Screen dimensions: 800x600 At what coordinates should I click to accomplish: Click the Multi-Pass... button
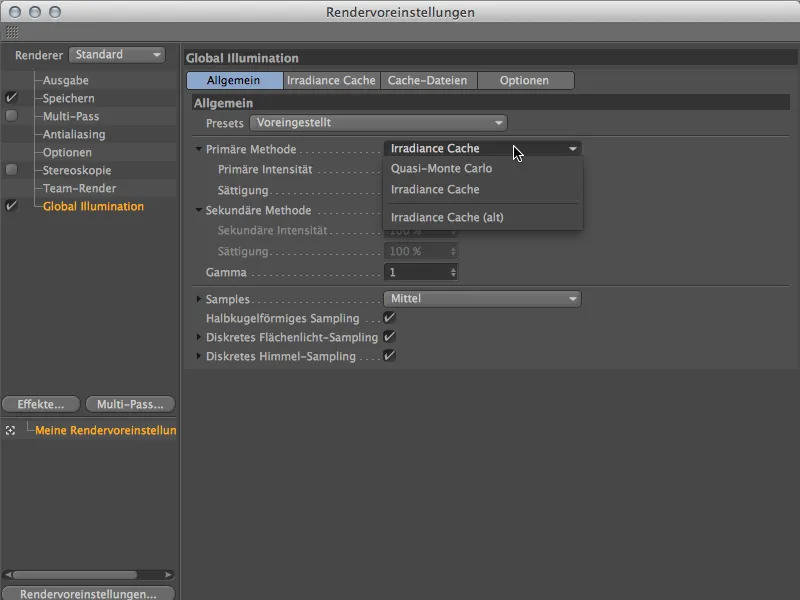[130, 404]
